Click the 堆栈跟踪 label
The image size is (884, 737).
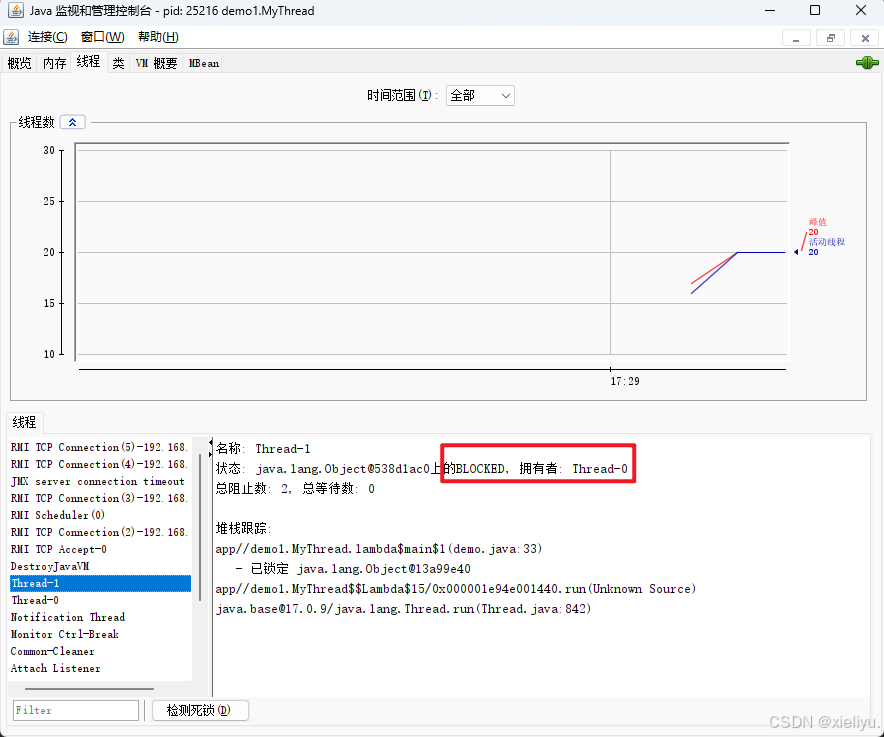point(243,528)
